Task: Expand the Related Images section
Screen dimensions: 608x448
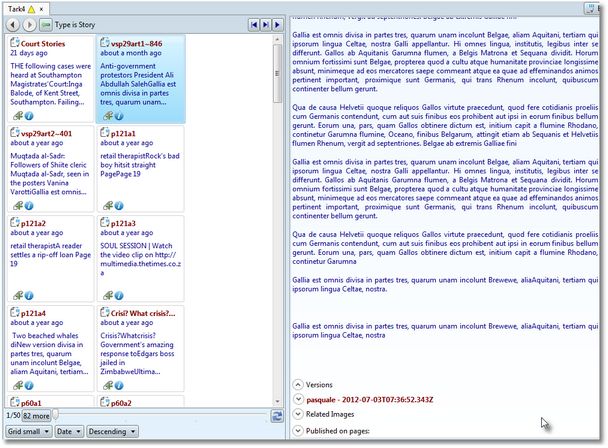Action: click(x=298, y=414)
